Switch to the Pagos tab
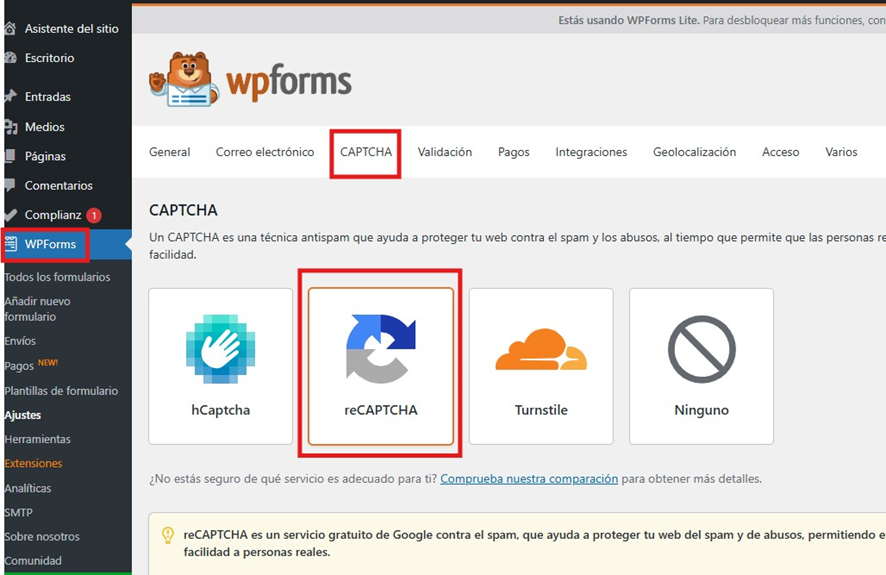The height and width of the screenshot is (575, 886). [513, 152]
